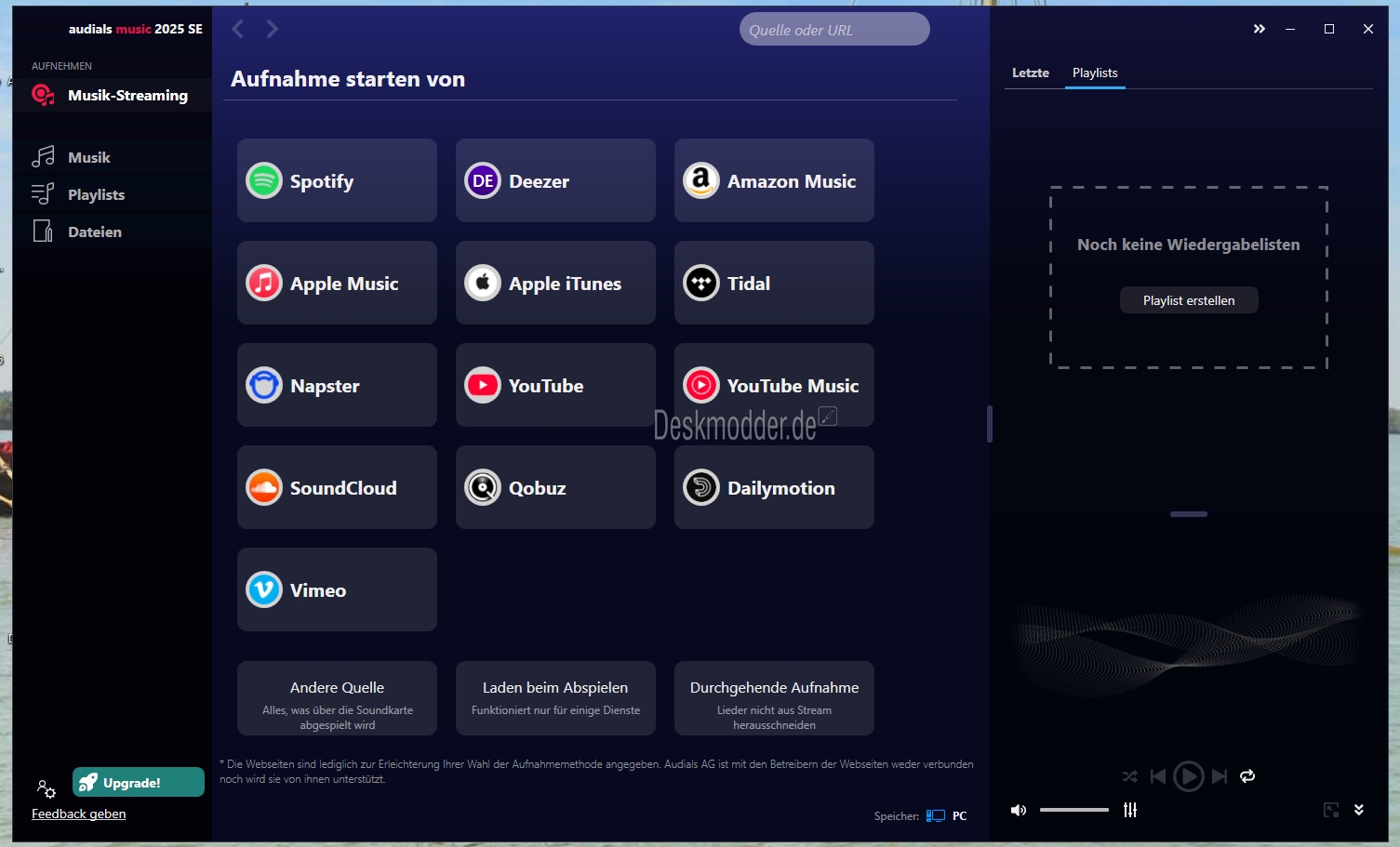Click the PC storage label

pyautogui.click(x=960, y=815)
